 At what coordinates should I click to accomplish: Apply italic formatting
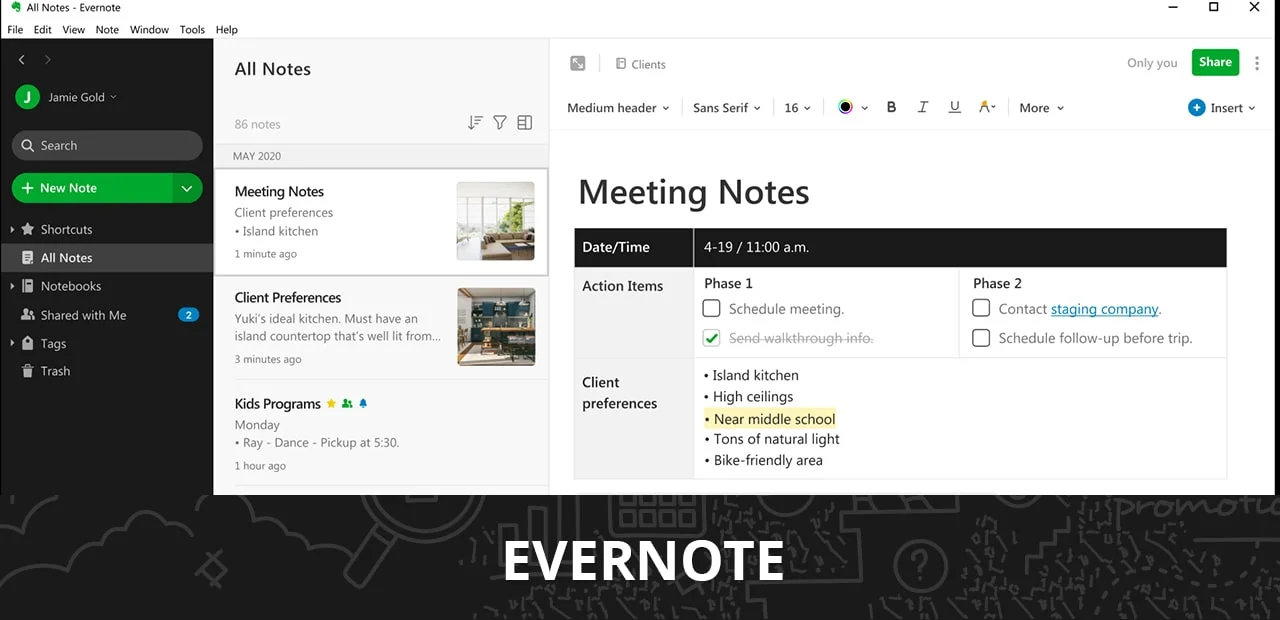(923, 107)
